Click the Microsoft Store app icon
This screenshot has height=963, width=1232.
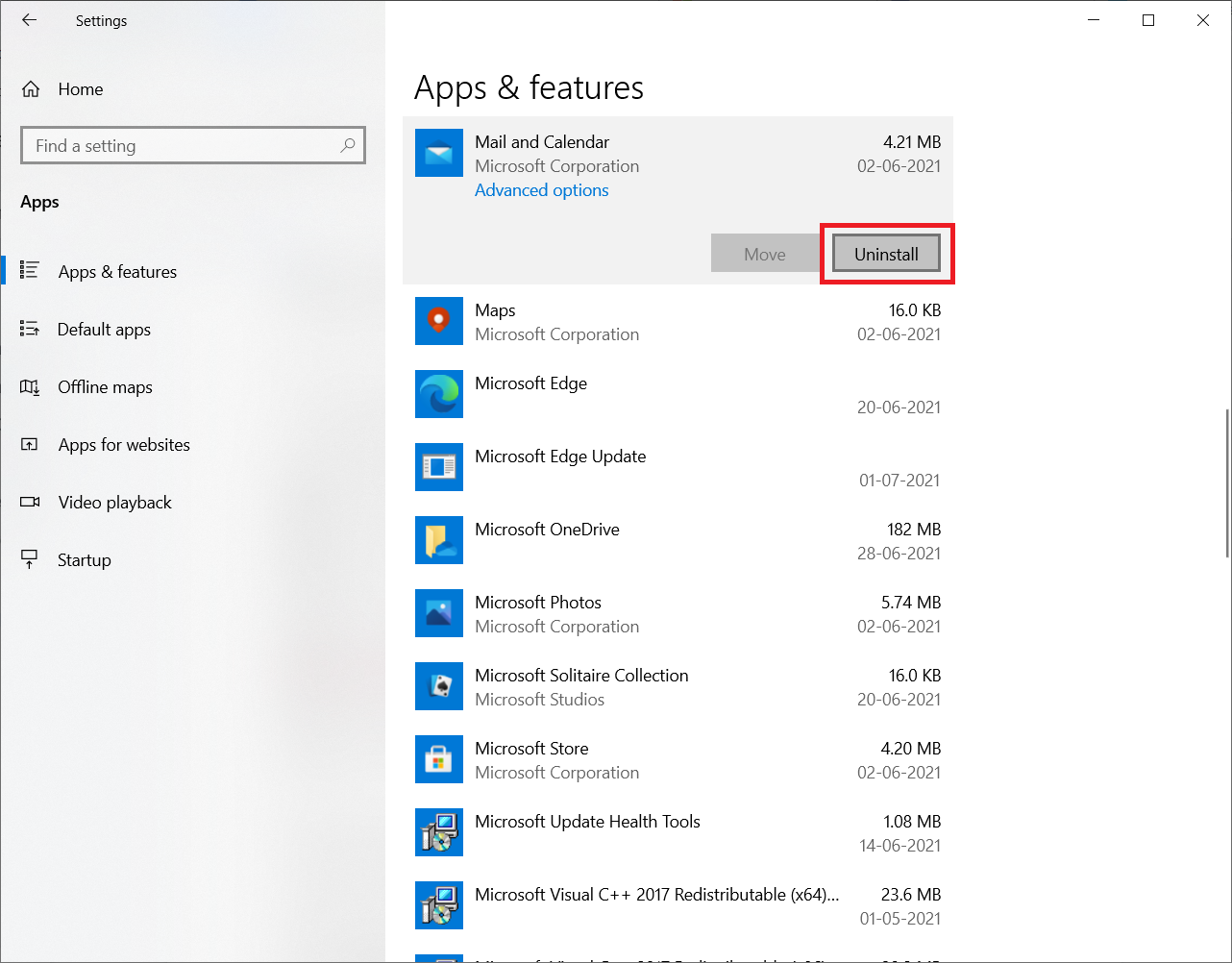point(439,759)
